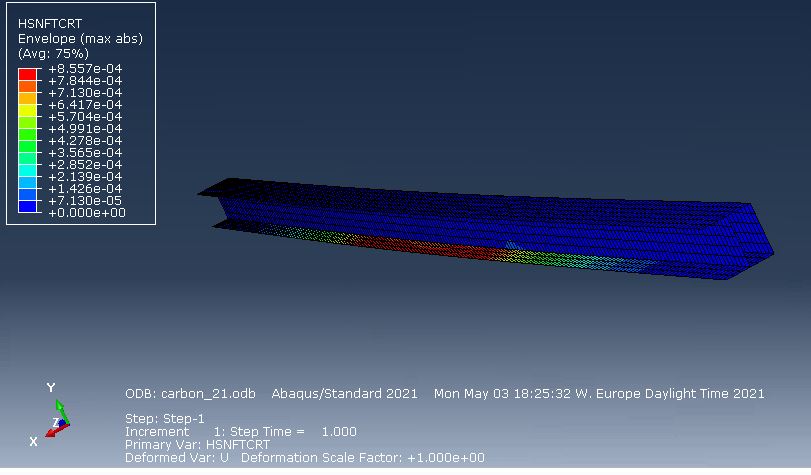This screenshot has width=811, height=475.
Task: Click the legend value +4.278e-04
Action: 85,141
